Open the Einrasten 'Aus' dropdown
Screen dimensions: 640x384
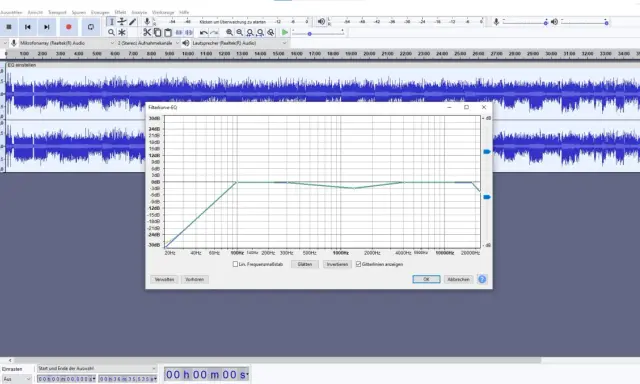coord(16,379)
